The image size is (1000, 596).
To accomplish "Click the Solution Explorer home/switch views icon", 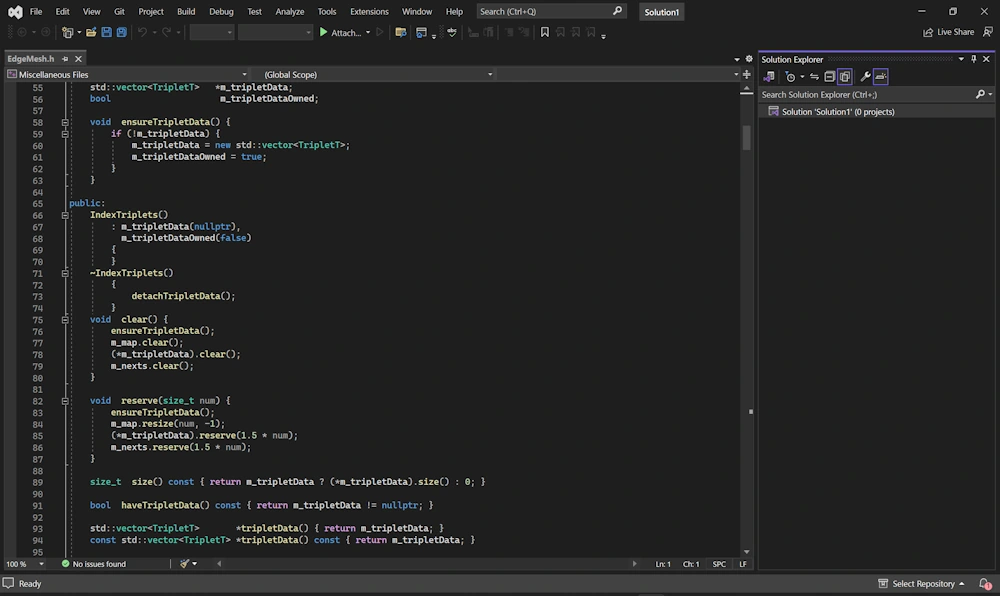I will pyautogui.click(x=769, y=76).
